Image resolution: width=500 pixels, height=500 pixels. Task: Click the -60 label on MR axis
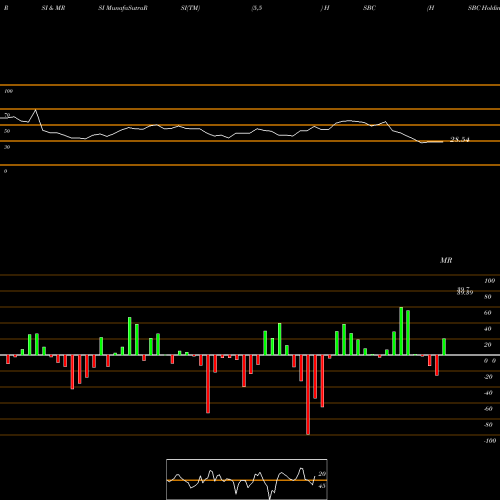488,409
